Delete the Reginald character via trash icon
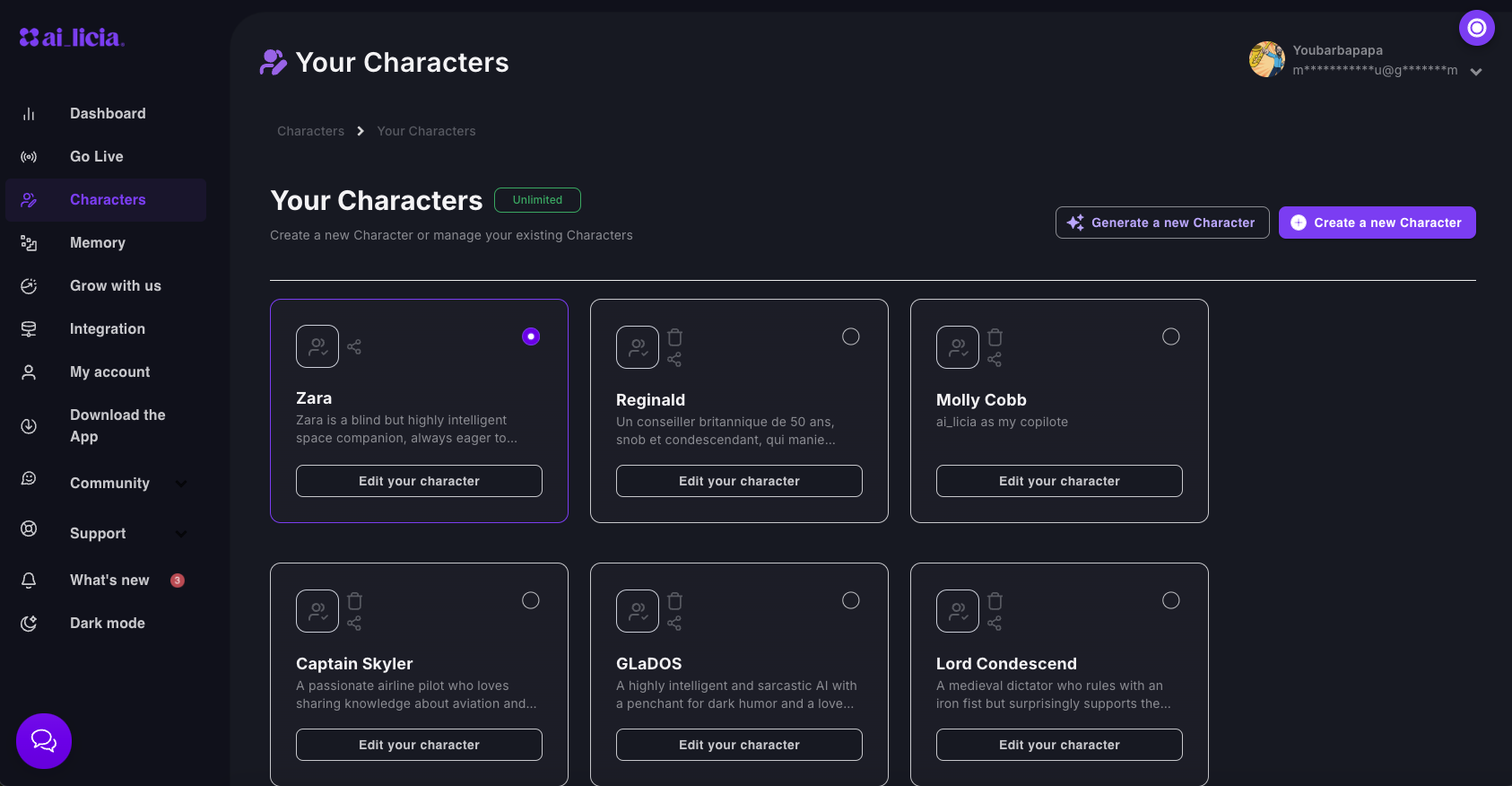 tap(675, 337)
